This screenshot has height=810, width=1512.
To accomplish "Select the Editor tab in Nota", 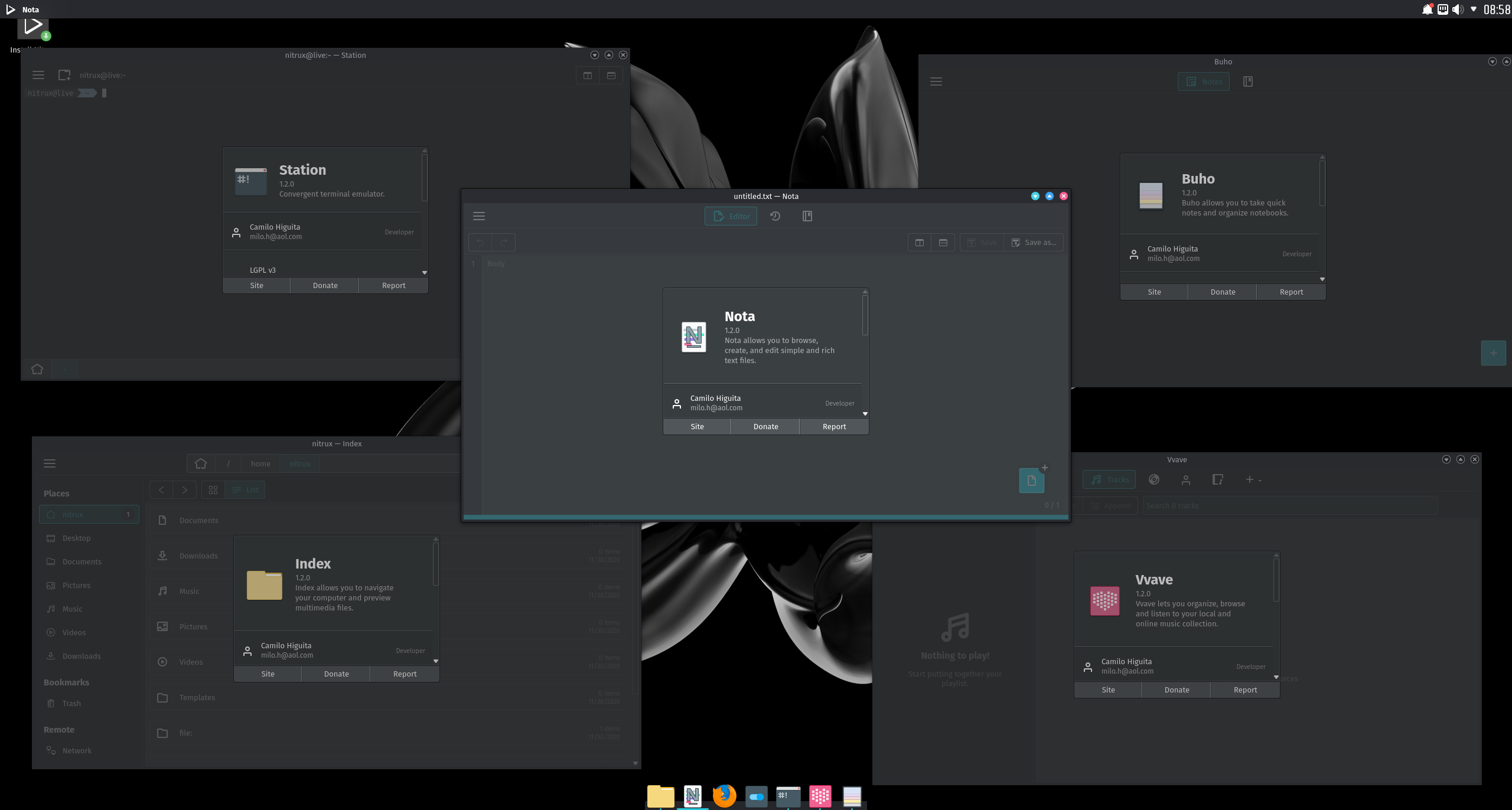I will pyautogui.click(x=731, y=216).
